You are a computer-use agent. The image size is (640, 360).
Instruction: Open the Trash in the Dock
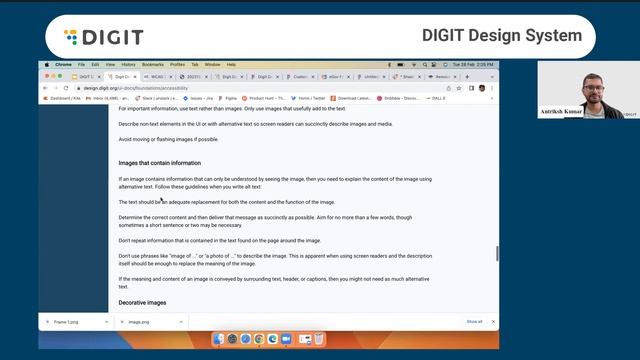(x=319, y=339)
